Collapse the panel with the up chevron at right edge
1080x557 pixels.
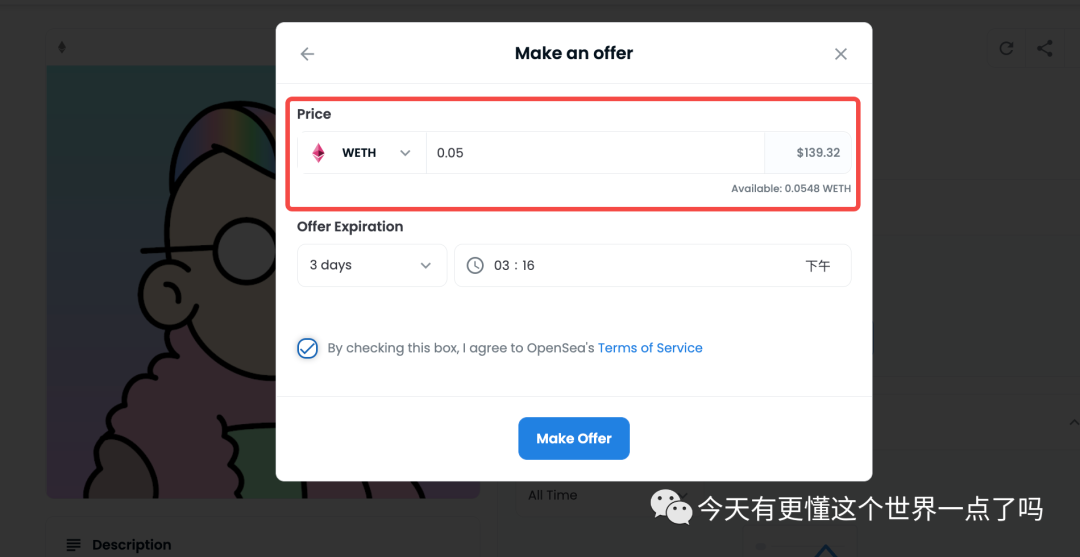point(1073,421)
